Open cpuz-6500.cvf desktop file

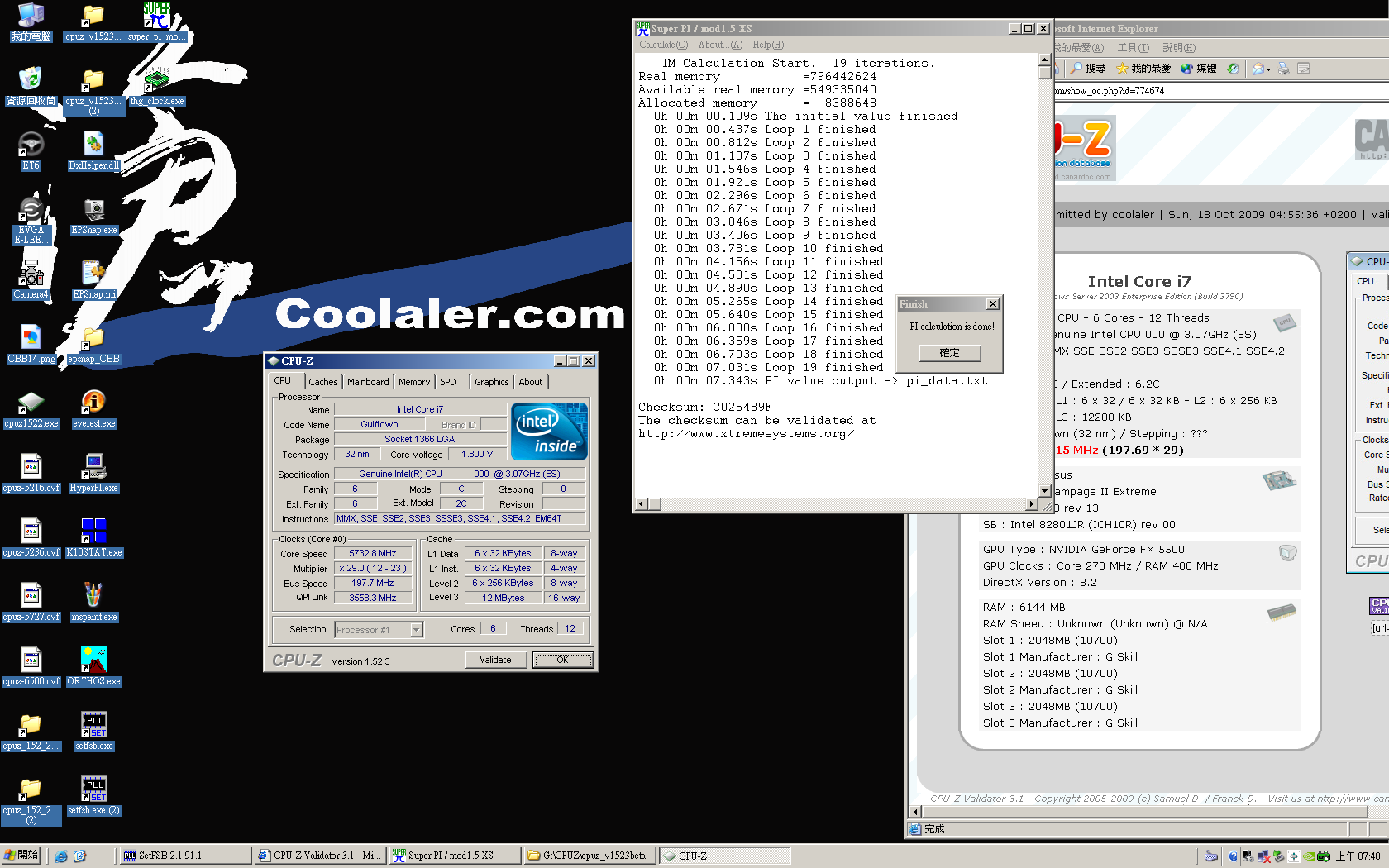click(x=31, y=667)
